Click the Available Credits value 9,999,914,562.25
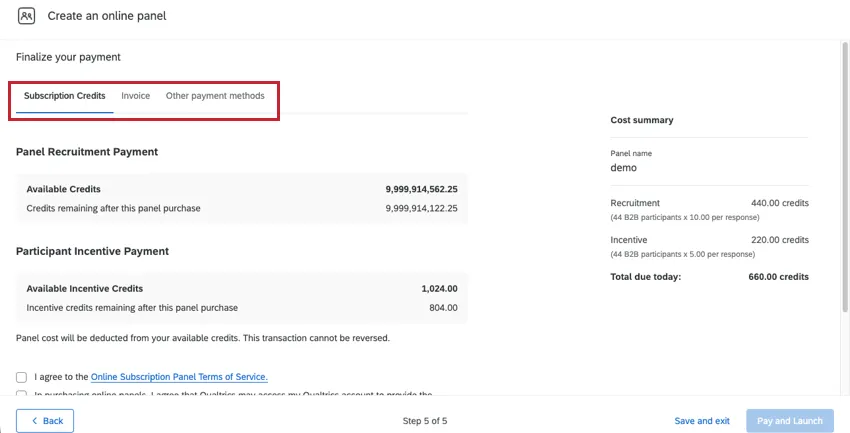The width and height of the screenshot is (850, 433). point(421,189)
